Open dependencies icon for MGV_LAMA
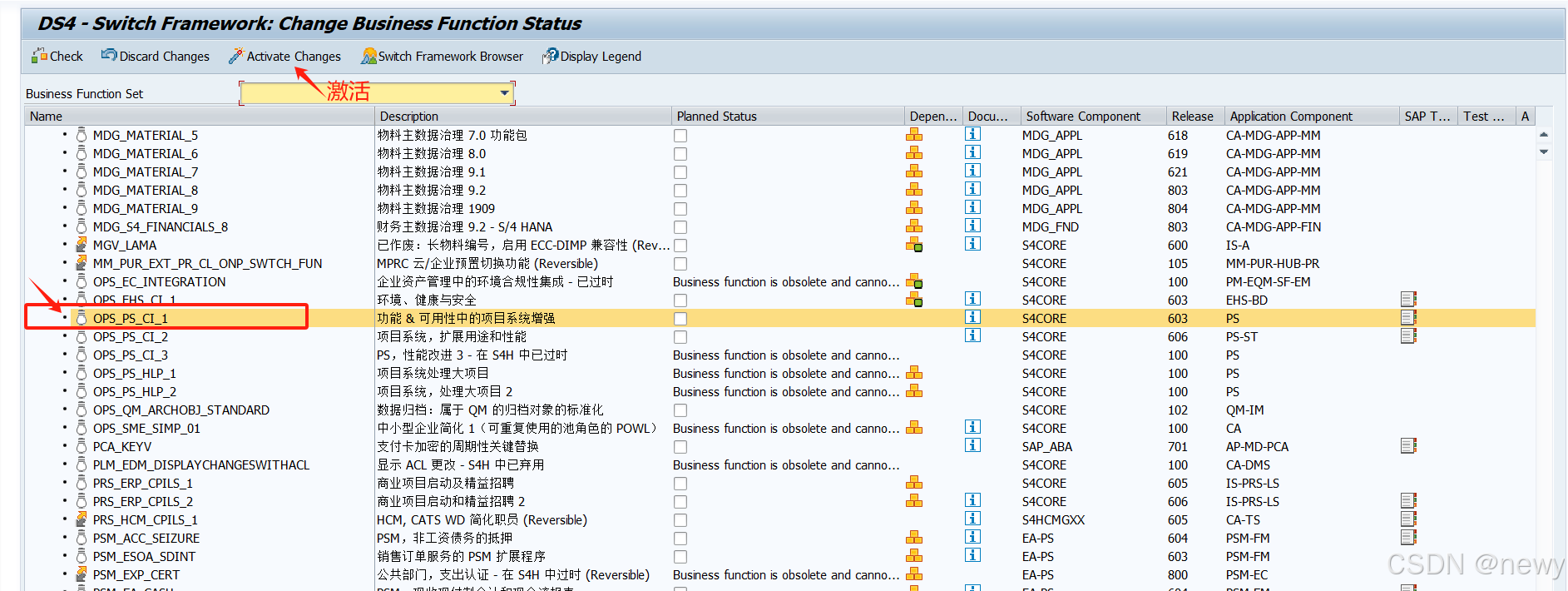The image size is (1568, 591). tap(914, 245)
